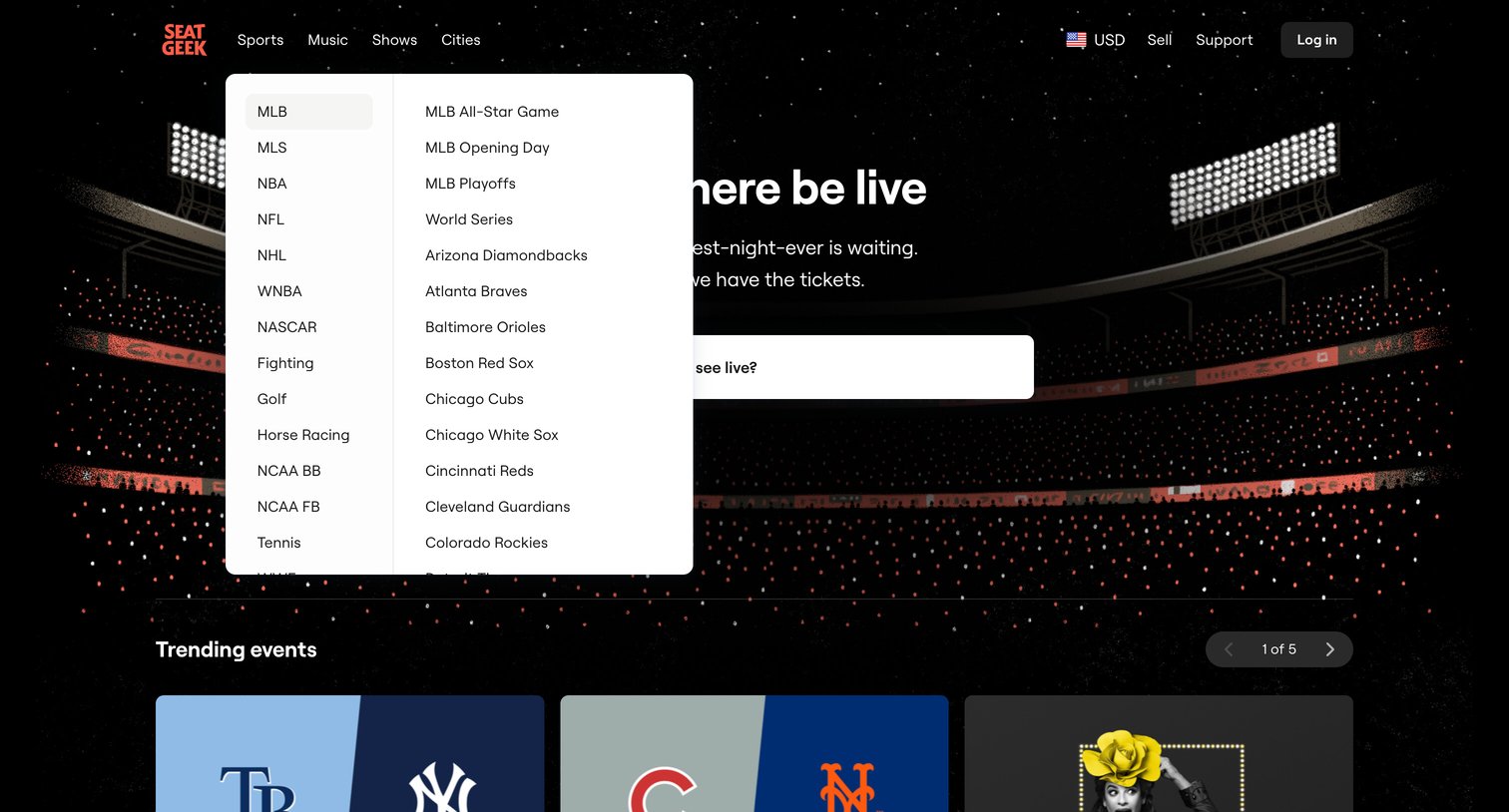Screen dimensions: 1509x812
Task: Open Colorado Rockies link
Action: click(x=486, y=543)
